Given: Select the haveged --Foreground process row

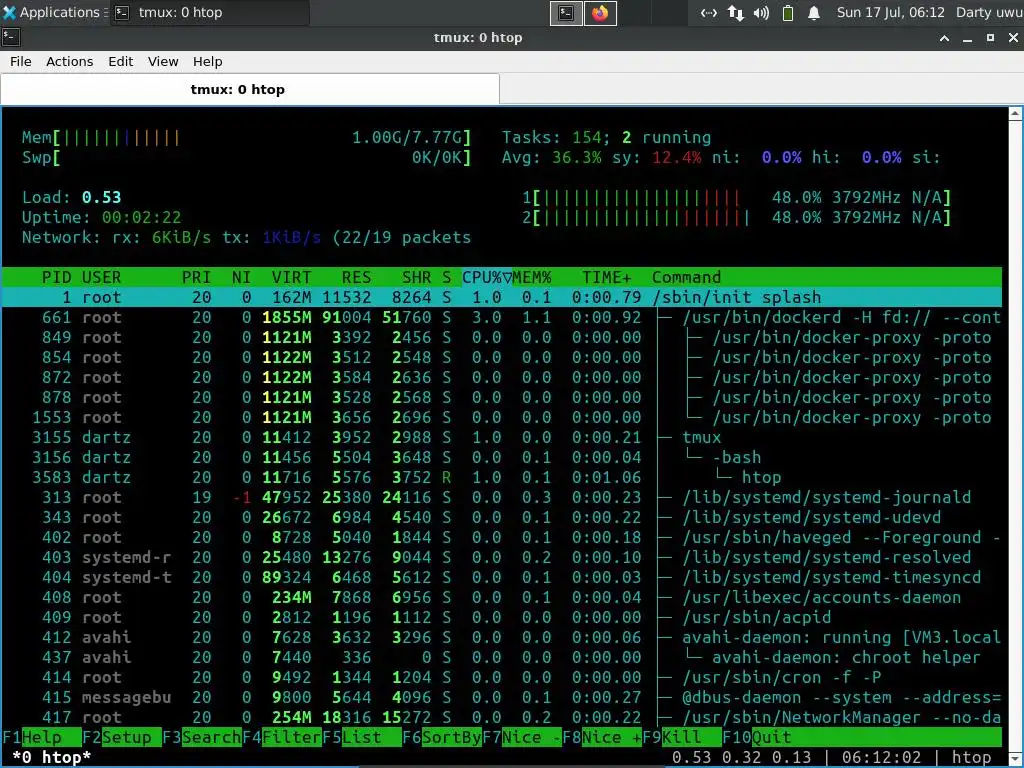Looking at the screenshot, I should pyautogui.click(x=502, y=537).
